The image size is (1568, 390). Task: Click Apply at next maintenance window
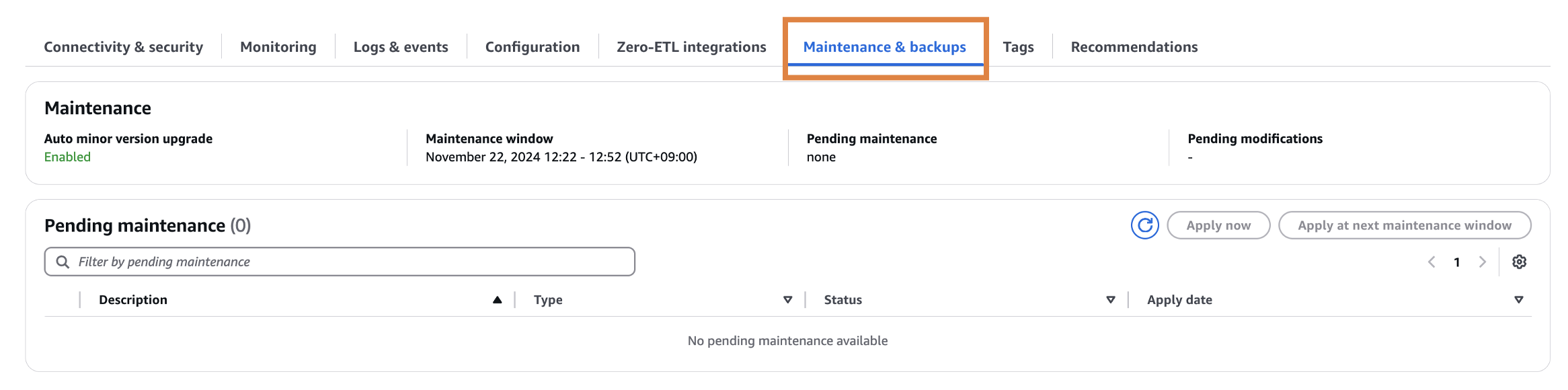tap(1404, 225)
